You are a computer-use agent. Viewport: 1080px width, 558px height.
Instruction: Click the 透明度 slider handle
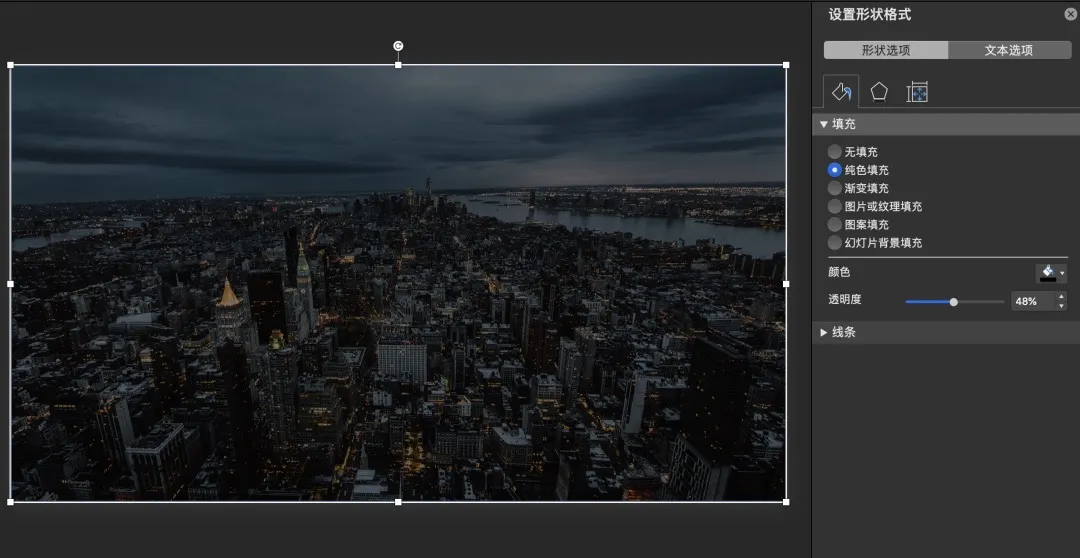click(x=954, y=301)
